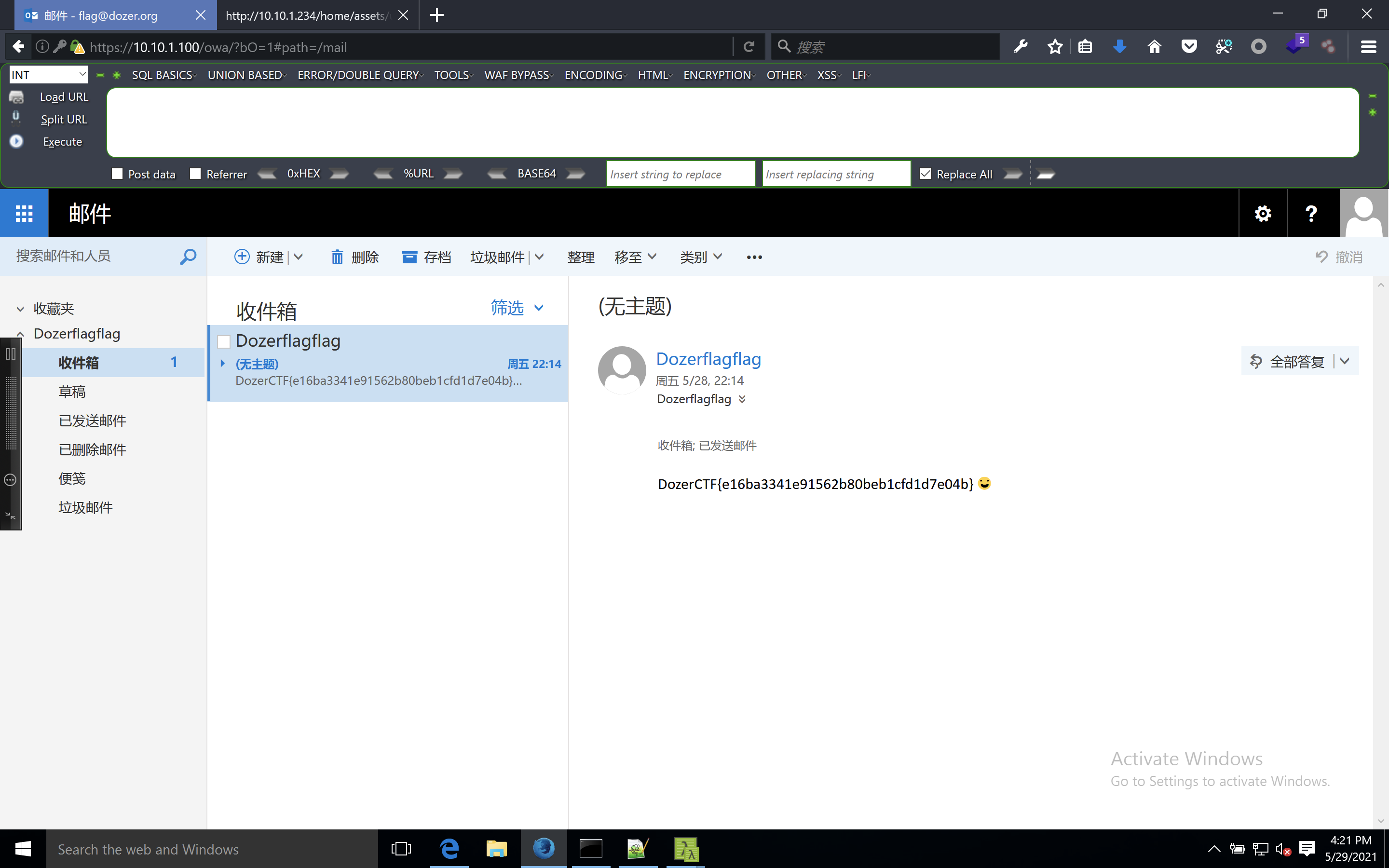Click the delete trash icon
The image size is (1389, 868).
[x=337, y=257]
